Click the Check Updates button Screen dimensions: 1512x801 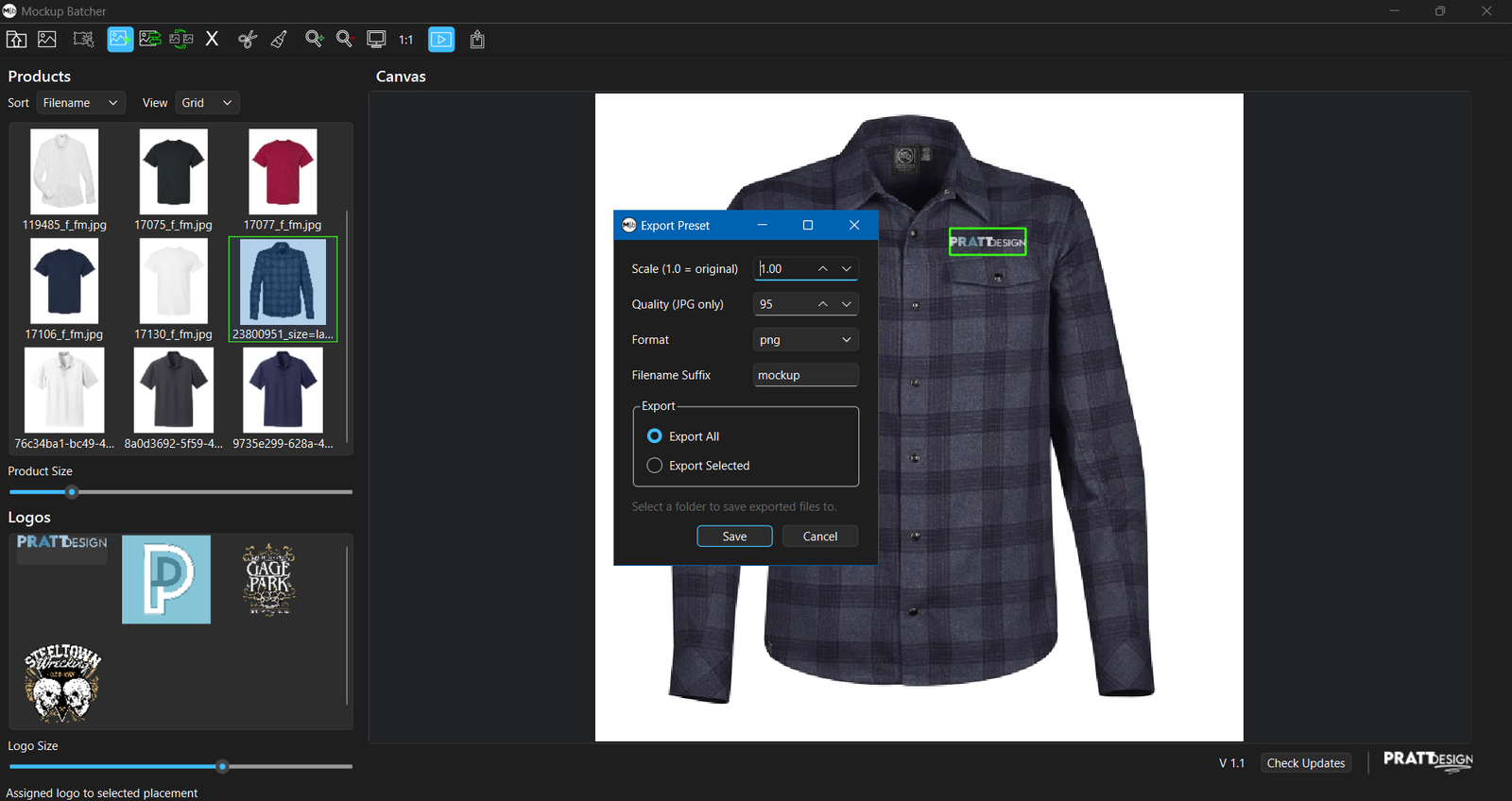[1306, 763]
